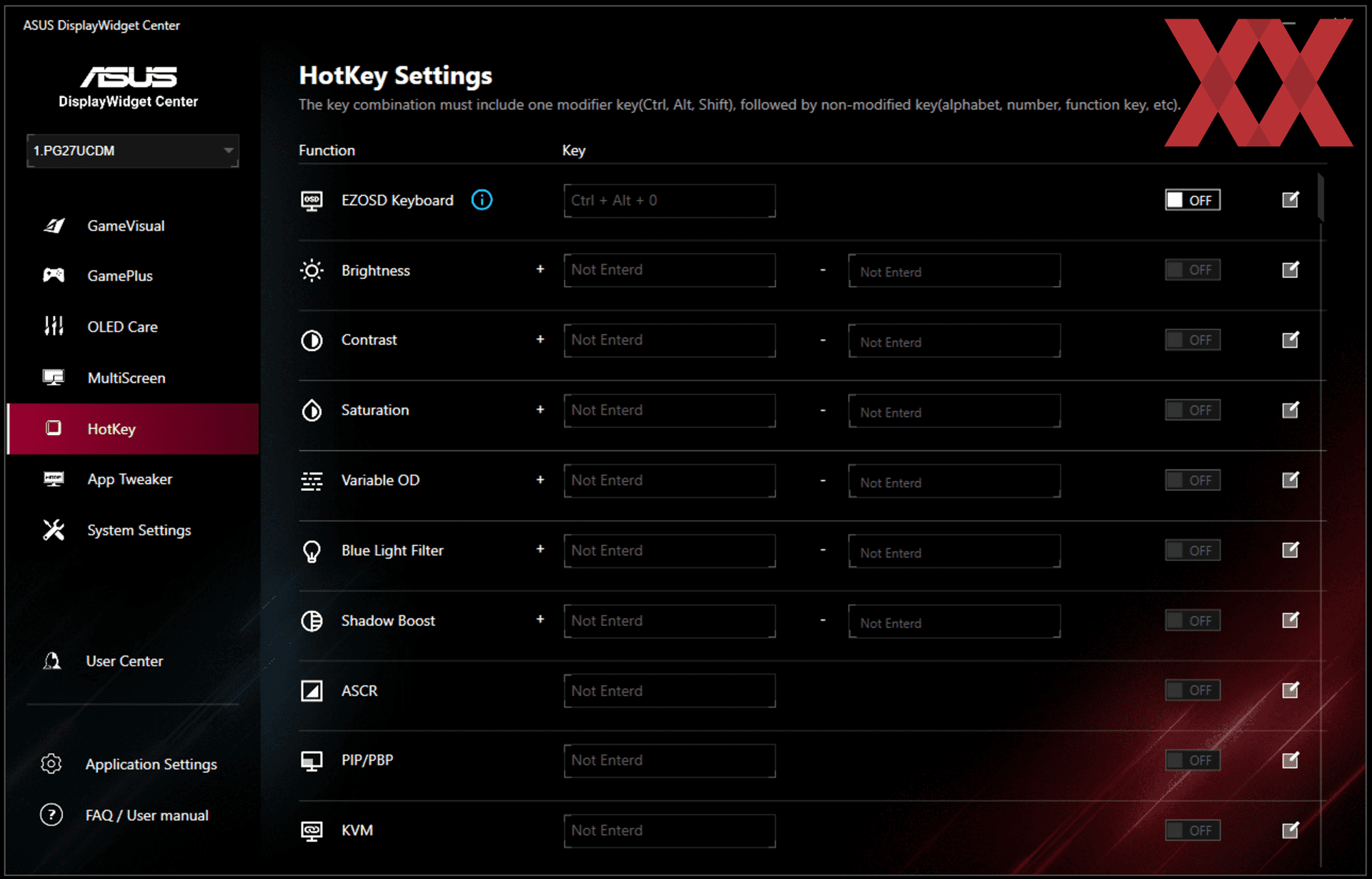This screenshot has width=1372, height=879.
Task: Click the Variable OD plus key field
Action: point(670,480)
